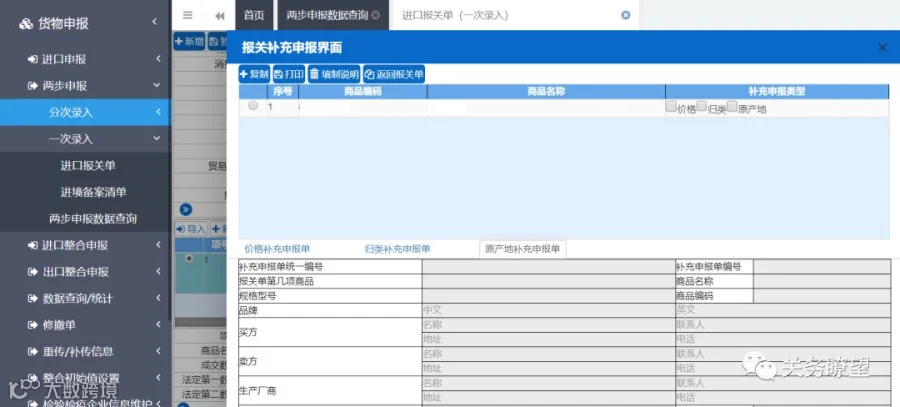
Task: Enable the 价格 checkbox
Action: [671, 106]
